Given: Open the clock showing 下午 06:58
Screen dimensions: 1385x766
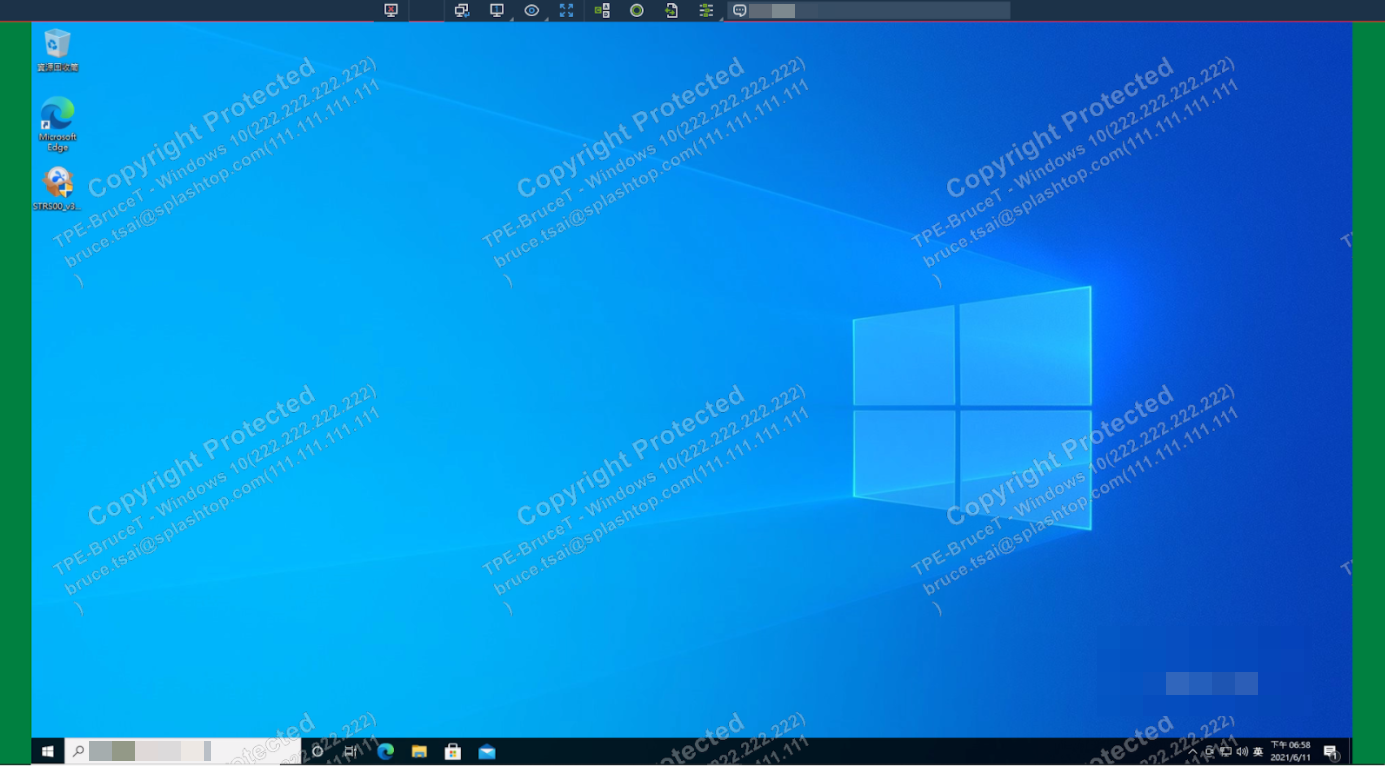Looking at the screenshot, I should 1290,752.
